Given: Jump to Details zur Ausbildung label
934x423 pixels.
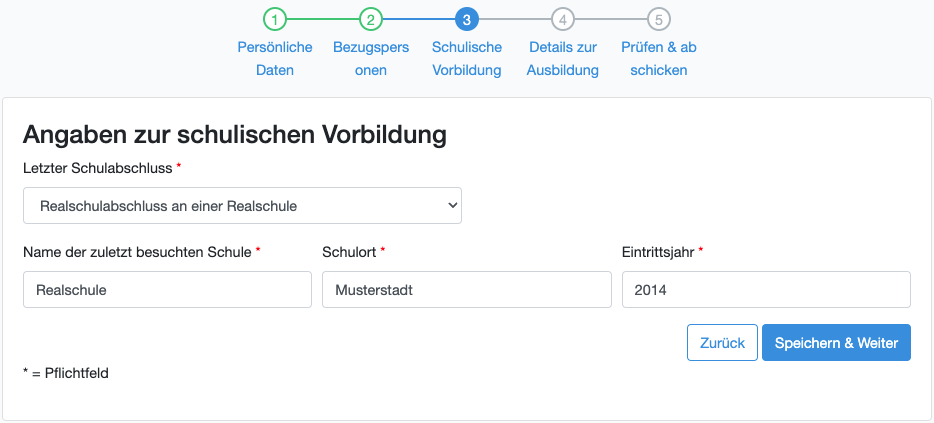Looking at the screenshot, I should pyautogui.click(x=562, y=59).
